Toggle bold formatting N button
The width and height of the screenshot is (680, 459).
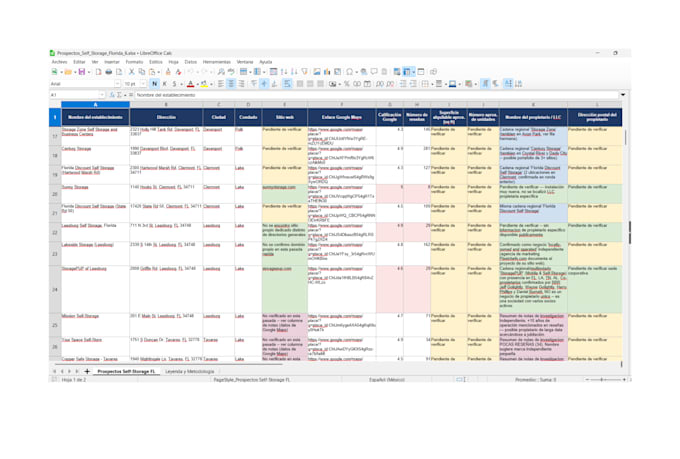[x=154, y=84]
